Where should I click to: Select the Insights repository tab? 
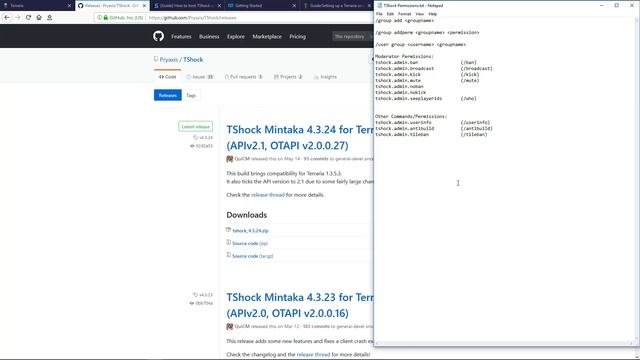click(x=325, y=77)
